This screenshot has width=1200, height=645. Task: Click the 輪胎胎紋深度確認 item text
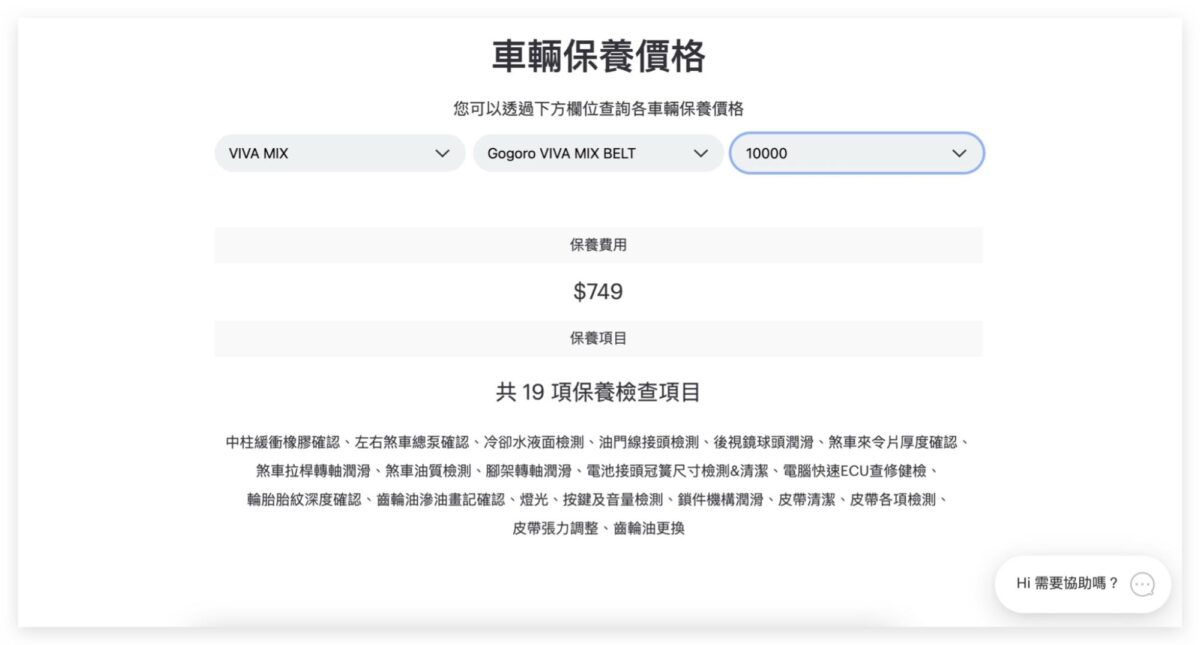tap(304, 500)
